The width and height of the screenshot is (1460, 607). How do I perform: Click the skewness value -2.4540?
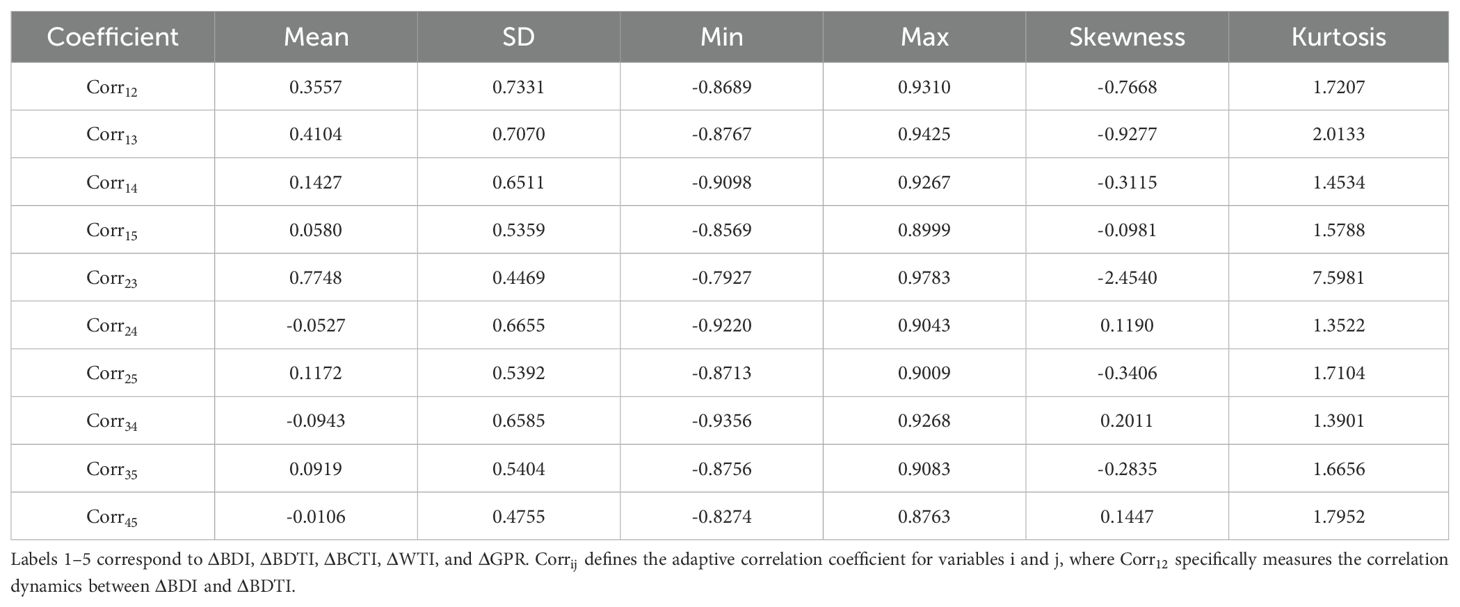tap(1127, 278)
